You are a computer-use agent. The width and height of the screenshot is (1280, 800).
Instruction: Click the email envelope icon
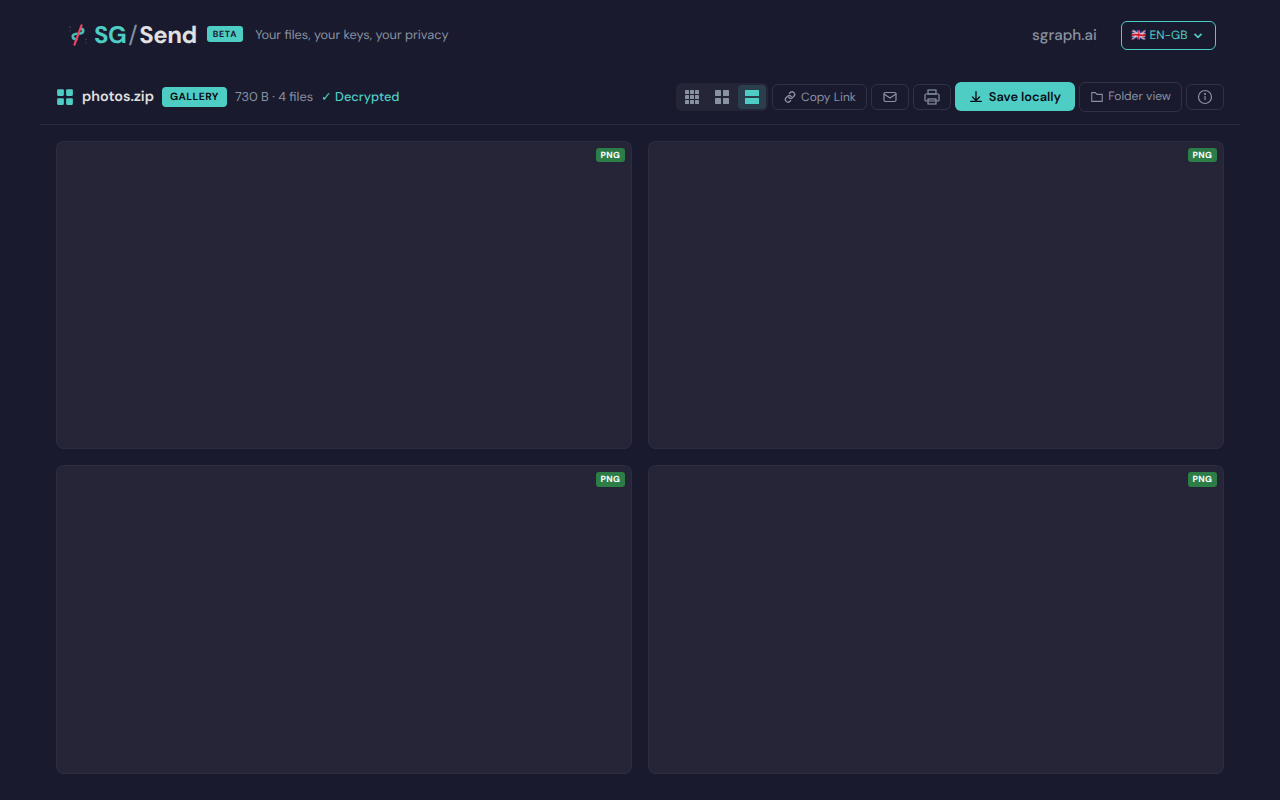890,97
